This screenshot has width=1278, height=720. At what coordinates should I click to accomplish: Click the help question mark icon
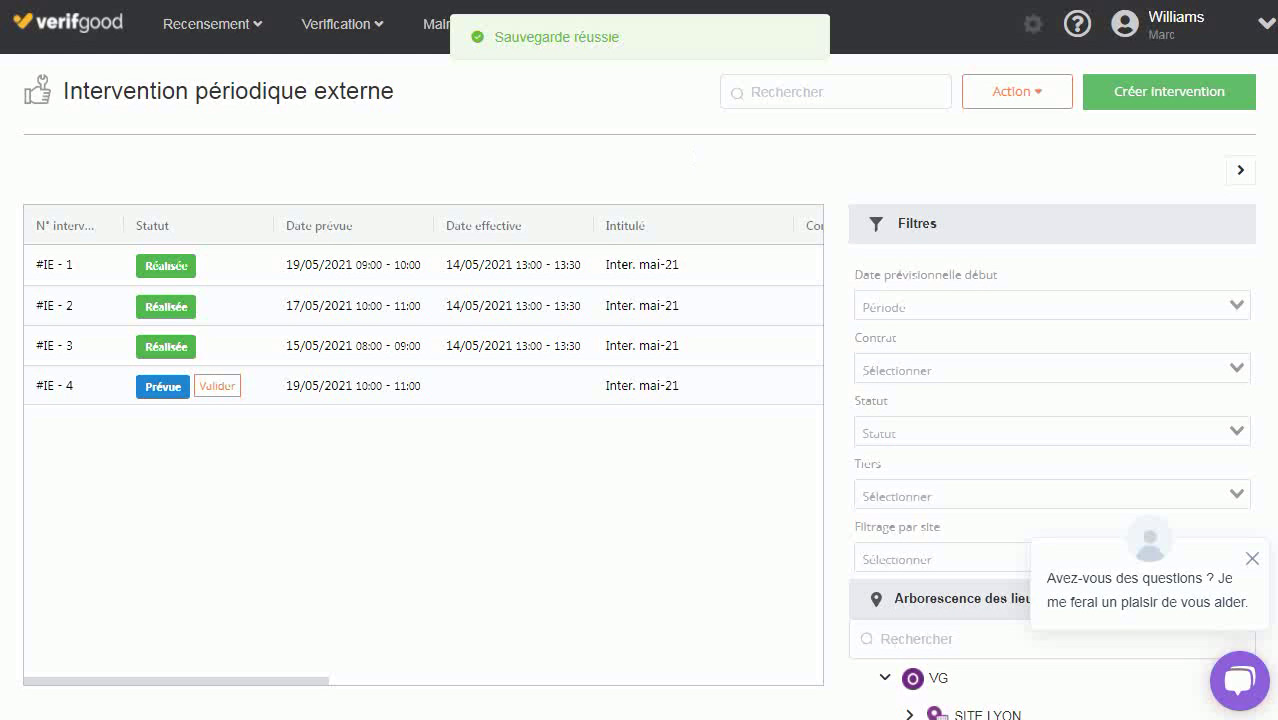1077,24
